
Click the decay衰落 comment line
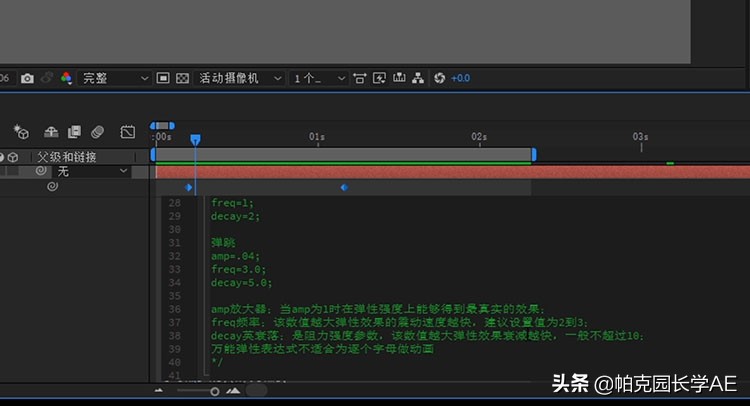(x=428, y=336)
